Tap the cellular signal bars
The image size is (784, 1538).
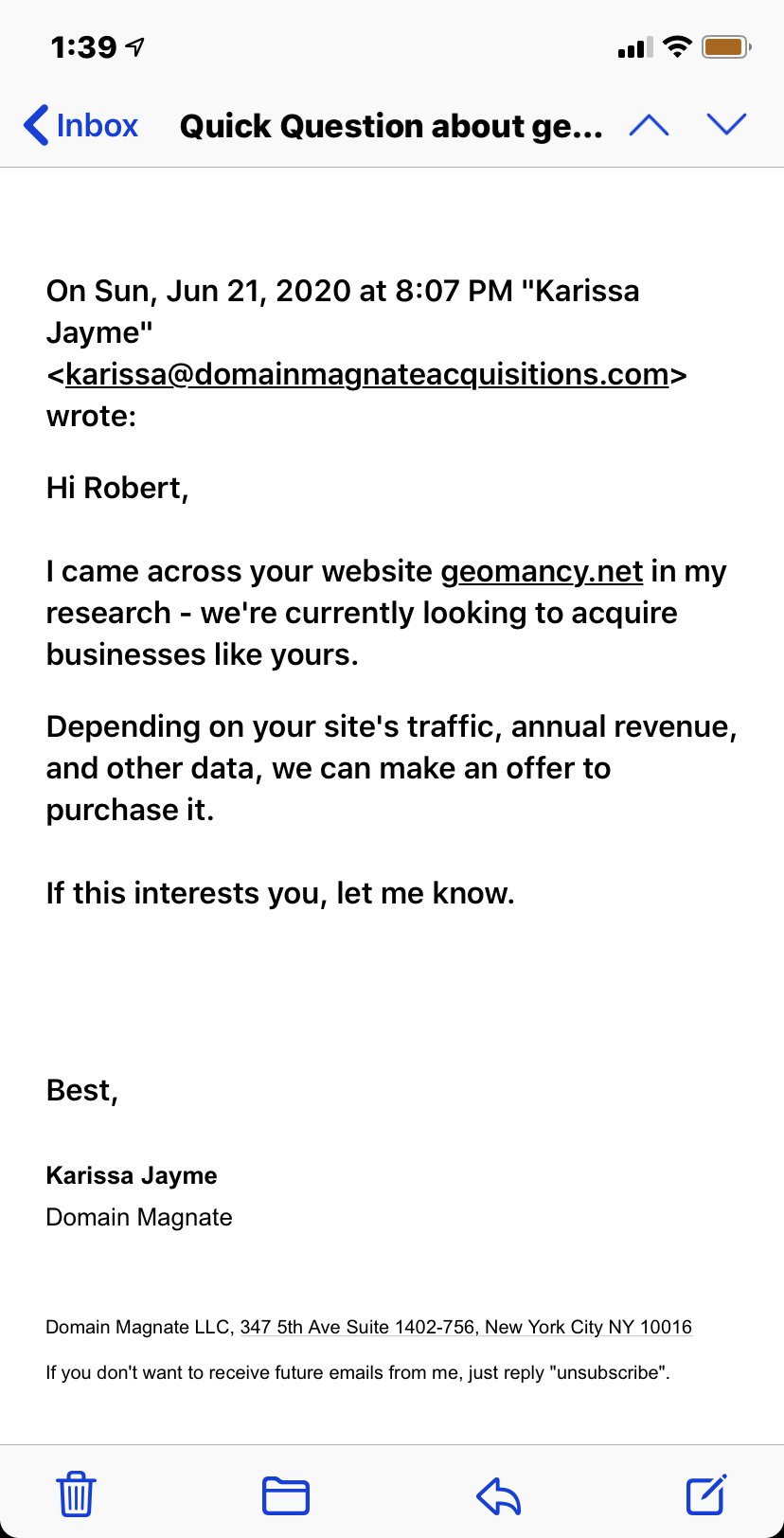pos(634,47)
